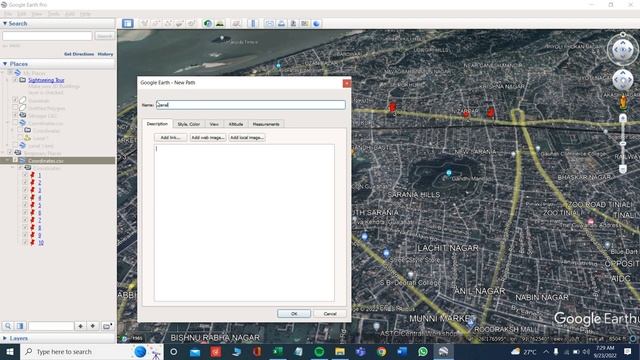Click the Windows Start button
Screen dimensions: 640x360
pos(10,351)
